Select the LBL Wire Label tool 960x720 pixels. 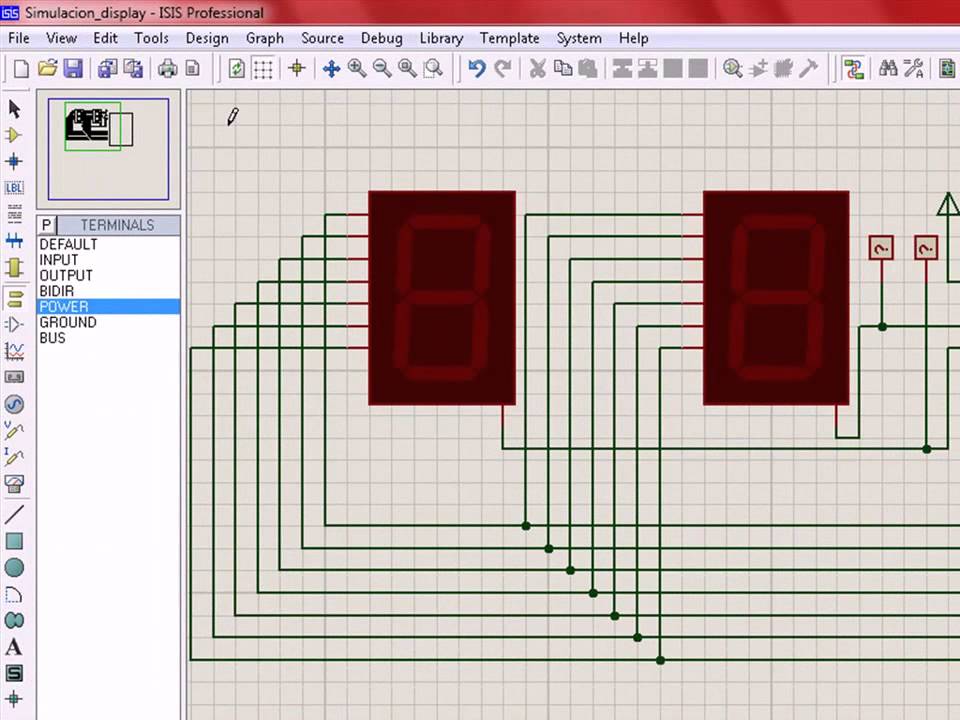click(14, 188)
